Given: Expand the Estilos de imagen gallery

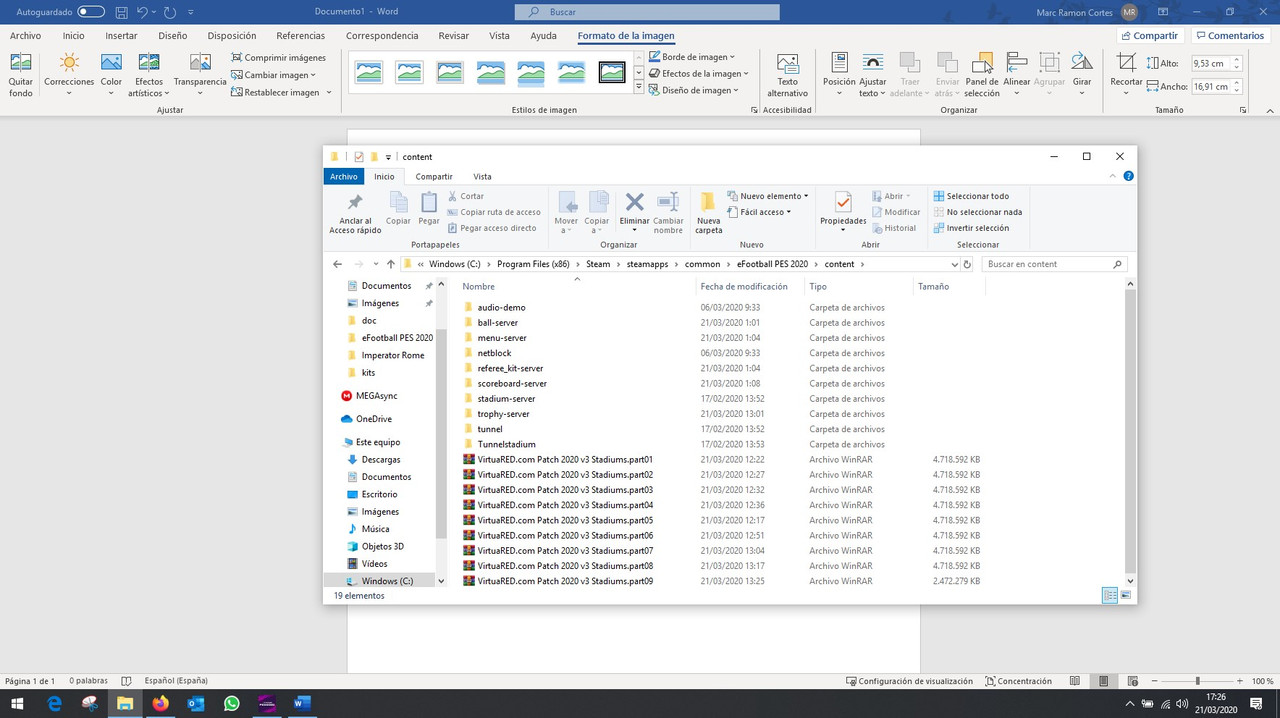Looking at the screenshot, I should tap(639, 88).
